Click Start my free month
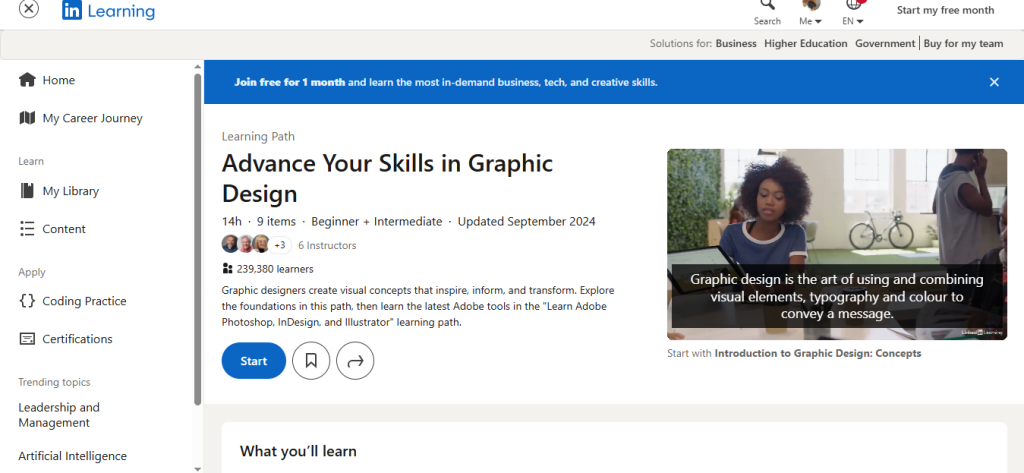 coord(945,10)
